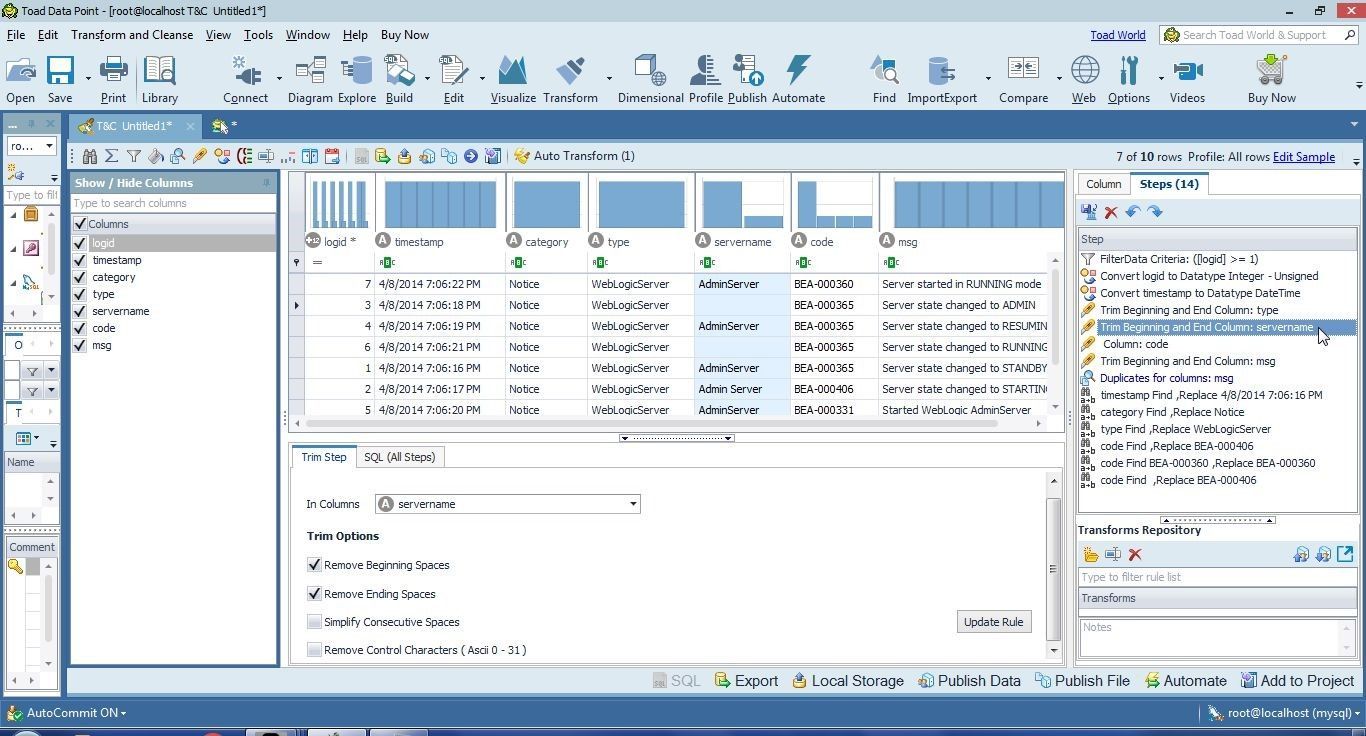The height and width of the screenshot is (736, 1366).
Task: Open the Videos toolbar item
Action: tap(1187, 80)
